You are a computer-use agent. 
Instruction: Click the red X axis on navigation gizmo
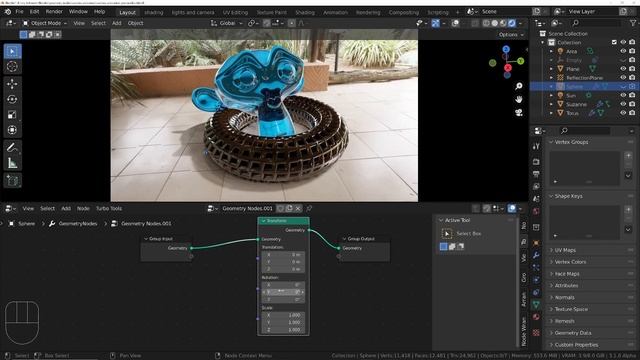point(508,68)
